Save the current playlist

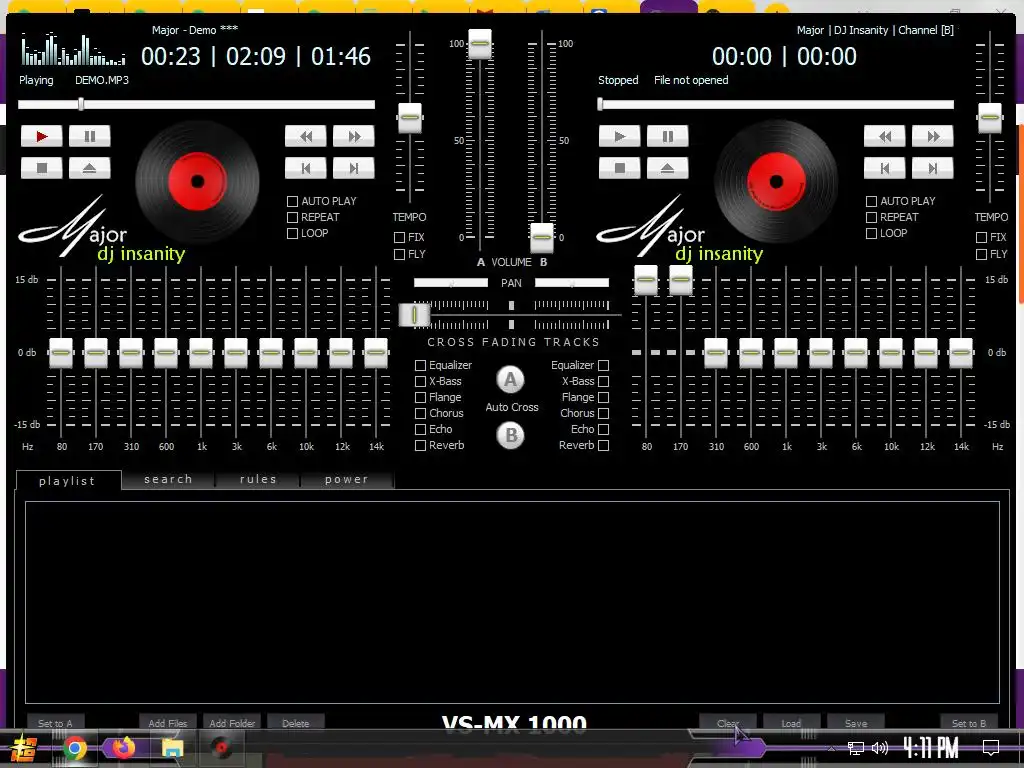tap(856, 723)
